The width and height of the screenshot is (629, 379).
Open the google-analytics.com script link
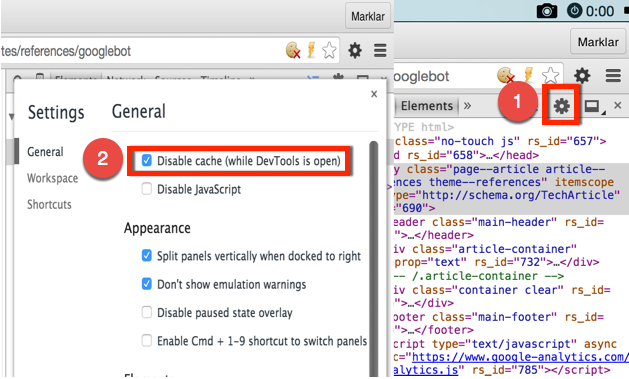(x=520, y=357)
